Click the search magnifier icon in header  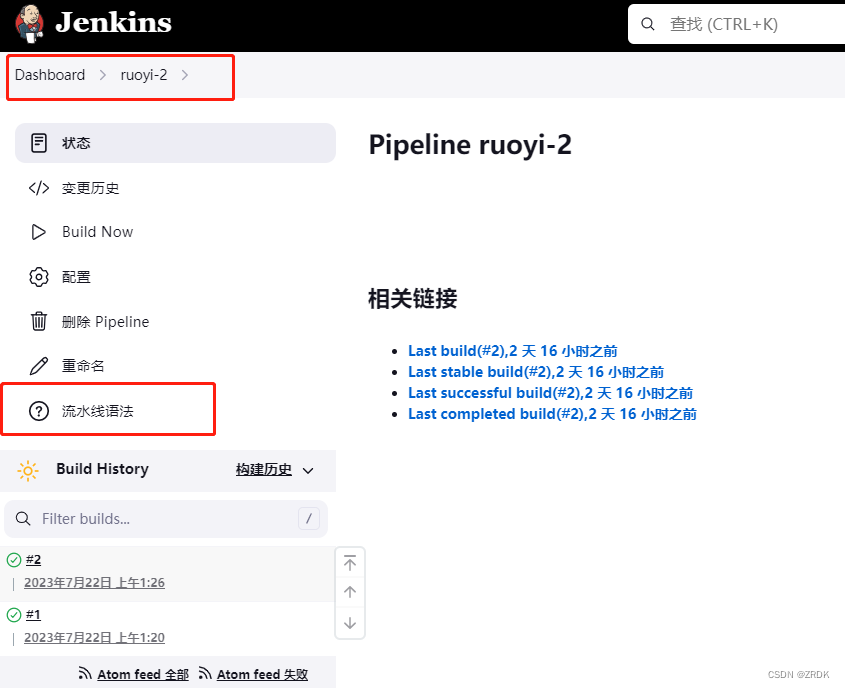click(x=648, y=24)
